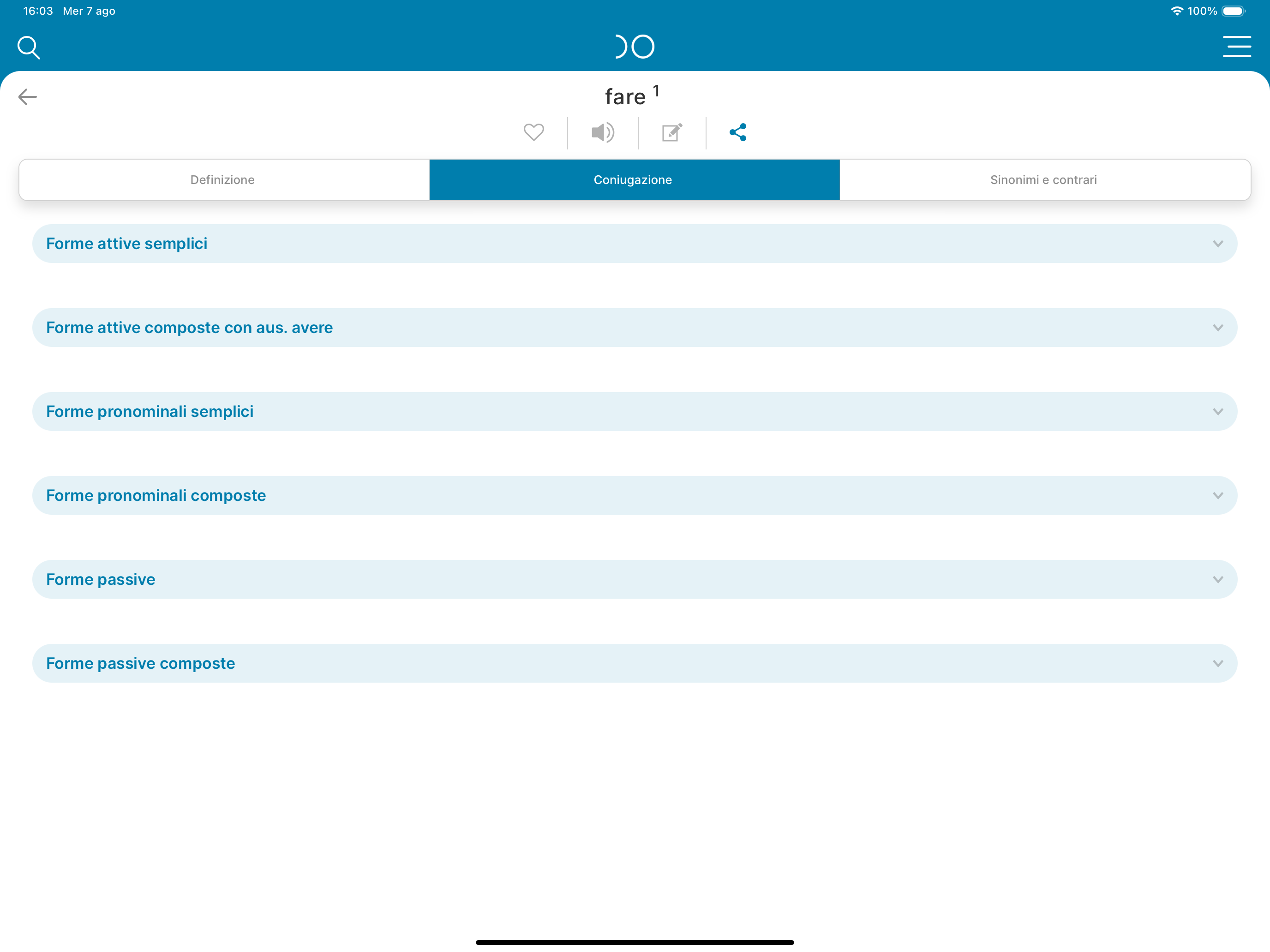Expand Forme pronominali composte chevron
Image resolution: width=1270 pixels, height=952 pixels.
point(1218,495)
